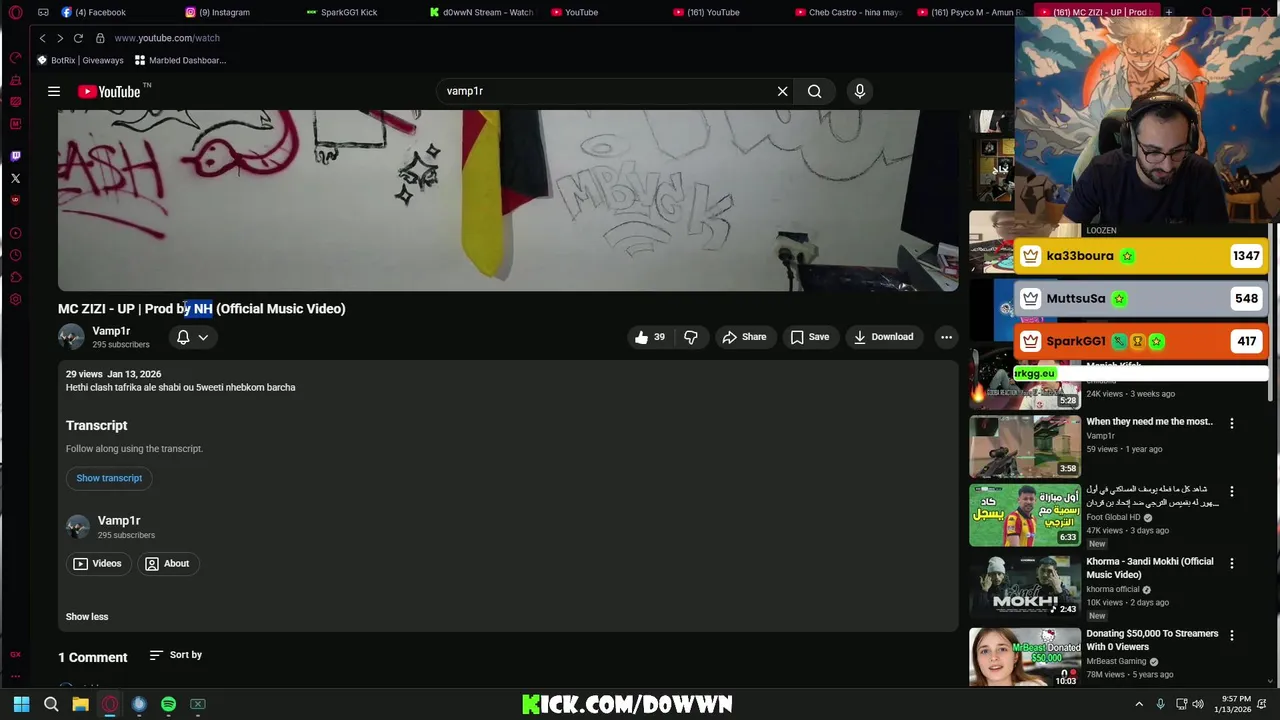Switch to the Psyco M tab
1280x720 pixels.
(972, 12)
